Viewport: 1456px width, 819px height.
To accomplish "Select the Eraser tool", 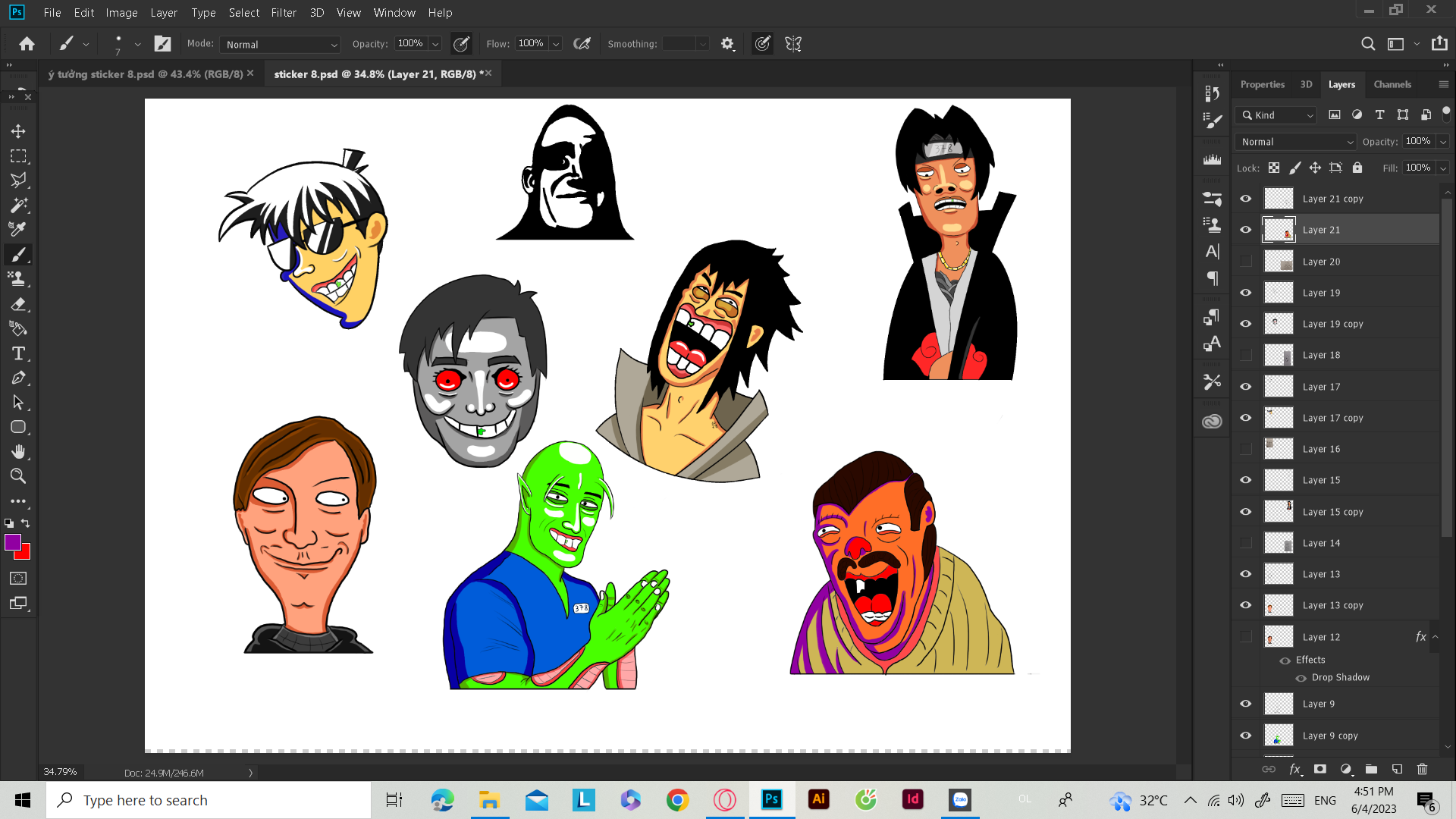I will pos(18,304).
